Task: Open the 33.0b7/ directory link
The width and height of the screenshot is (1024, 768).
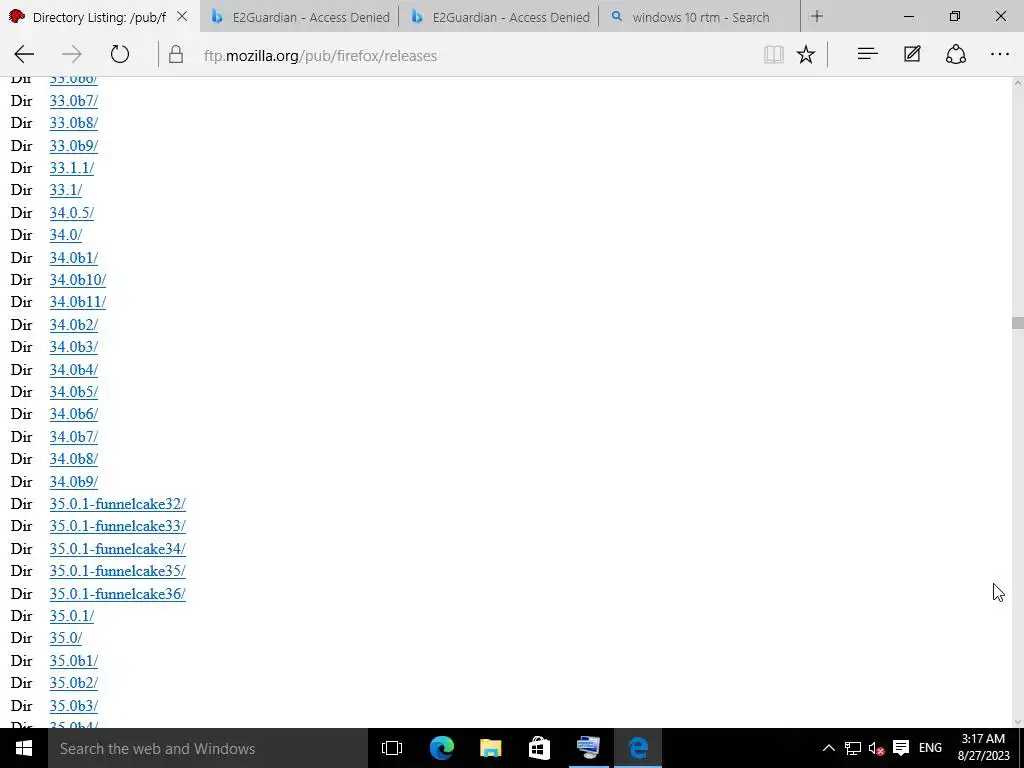Action: tap(74, 101)
